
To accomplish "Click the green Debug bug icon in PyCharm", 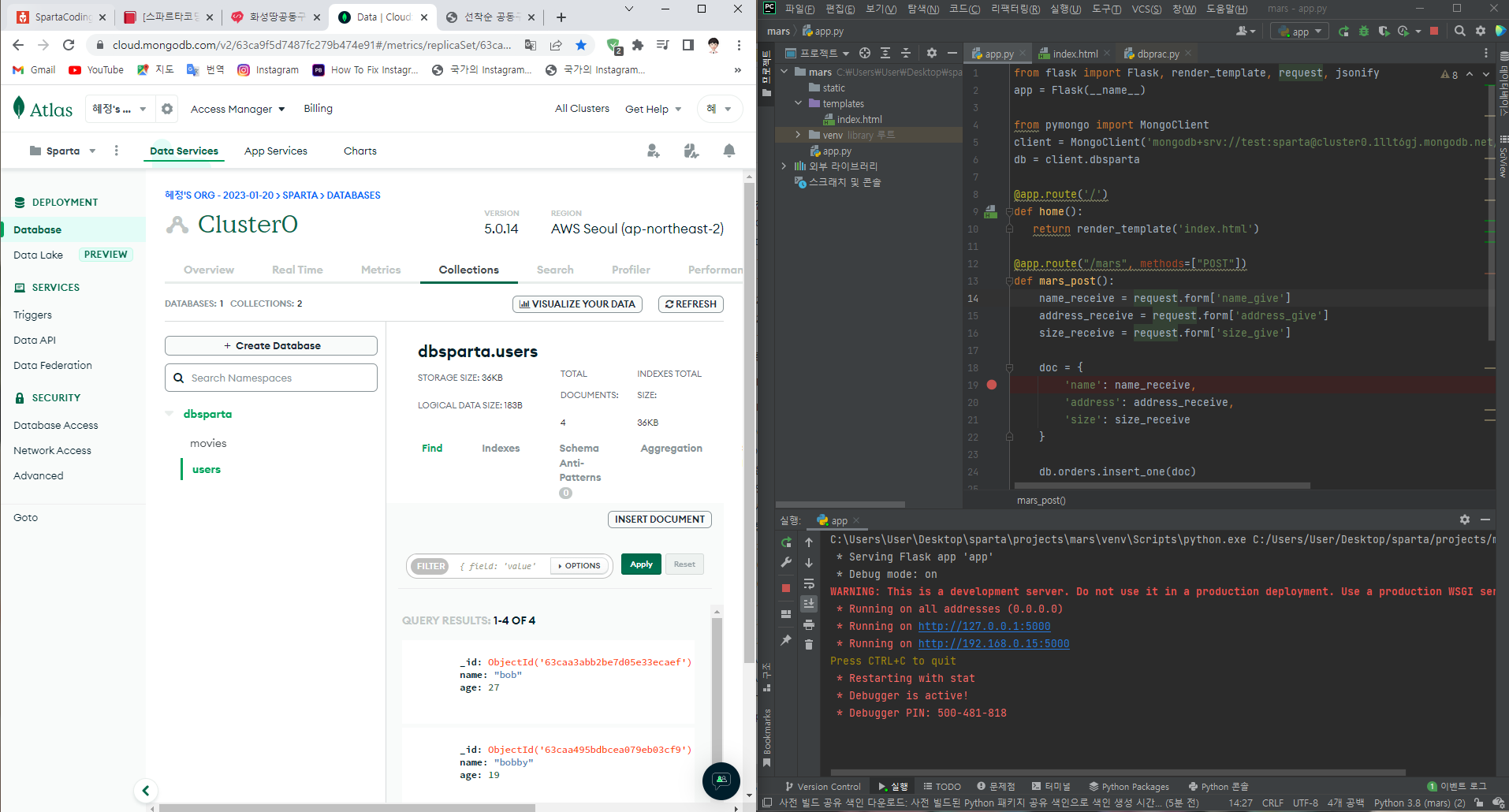I will tap(1363, 32).
